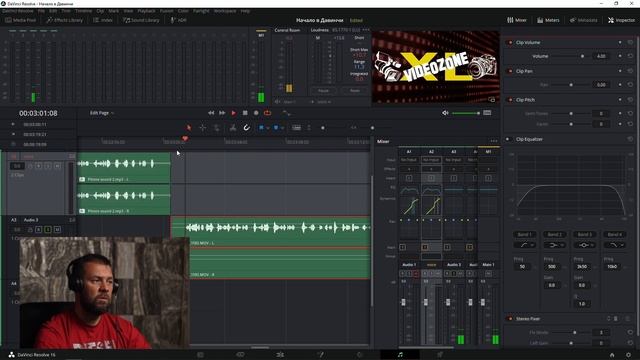Select the Pointer selection tool

(x=189, y=128)
